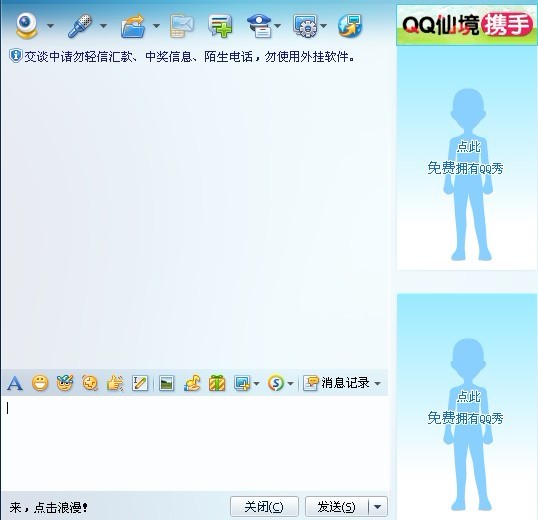Click the send picture icon
Image resolution: width=538 pixels, height=520 pixels.
click(166, 383)
